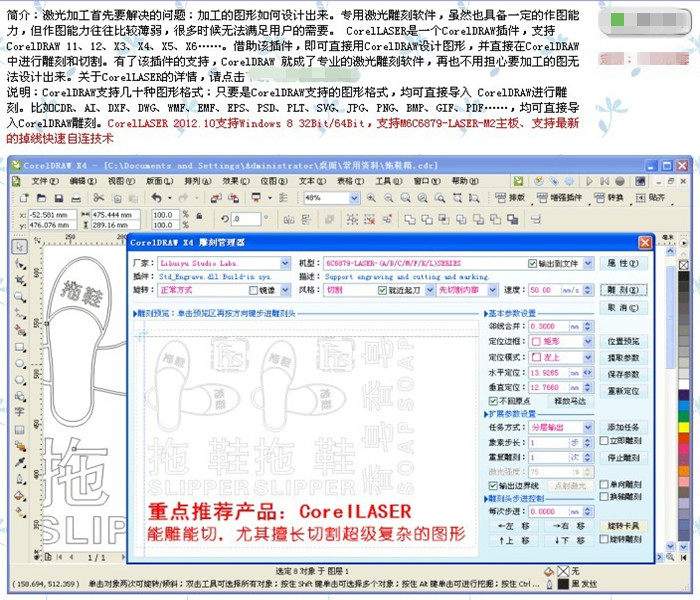The height and width of the screenshot is (600, 700).
Task: Enable the 换轴雕刻 checkbox
Action: click(604, 496)
